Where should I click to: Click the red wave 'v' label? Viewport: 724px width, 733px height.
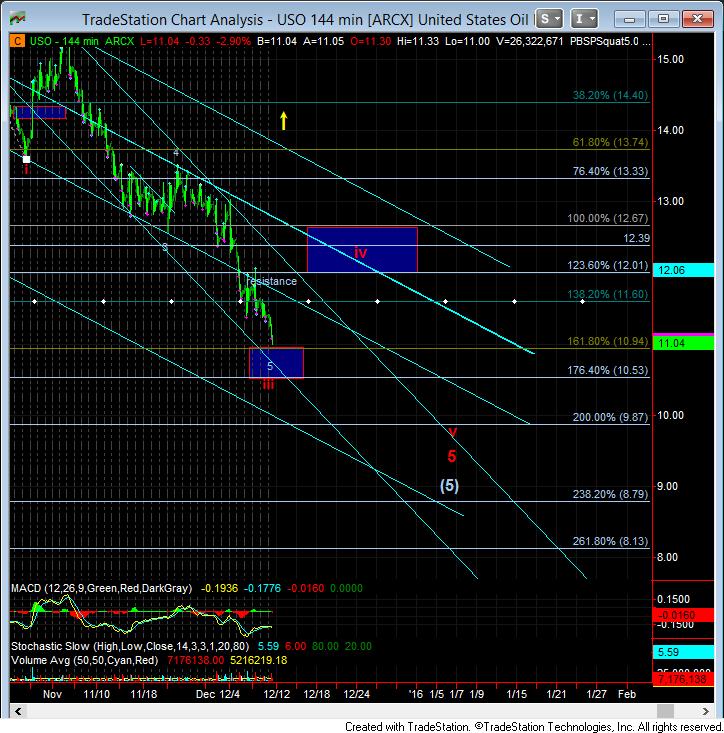[x=452, y=431]
